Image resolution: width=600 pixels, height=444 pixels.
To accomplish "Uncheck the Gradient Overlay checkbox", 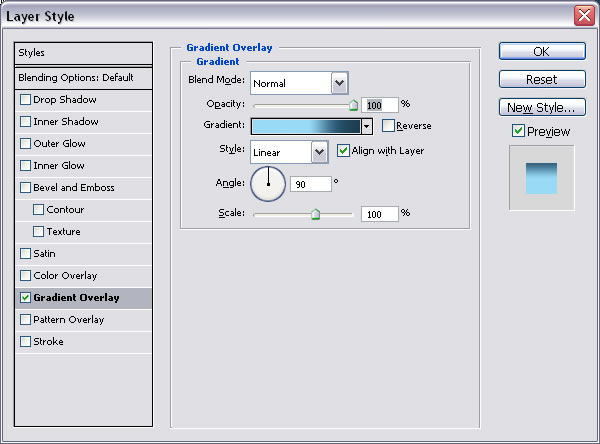I will click(25, 298).
